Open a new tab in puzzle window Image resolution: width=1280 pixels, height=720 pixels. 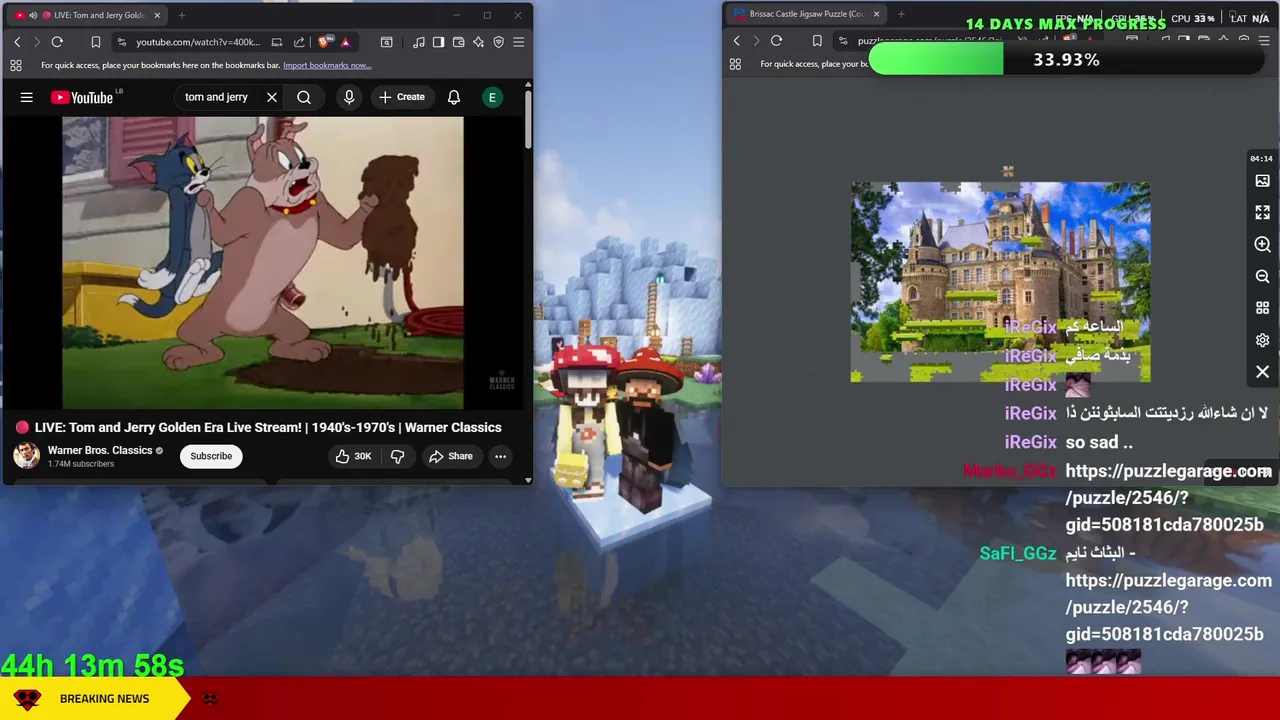pyautogui.click(x=901, y=14)
